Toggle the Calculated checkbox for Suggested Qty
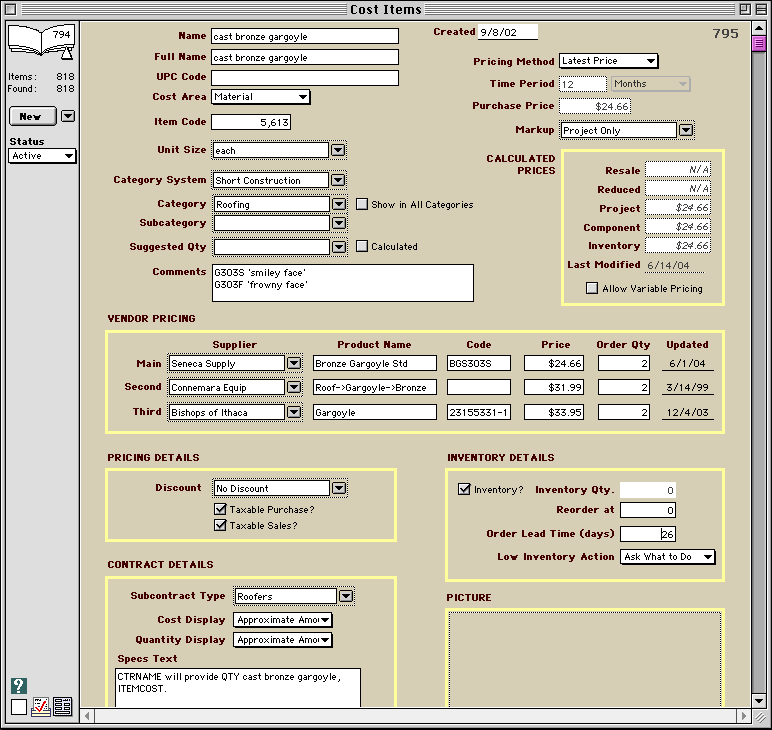This screenshot has width=772, height=730. 362,246
